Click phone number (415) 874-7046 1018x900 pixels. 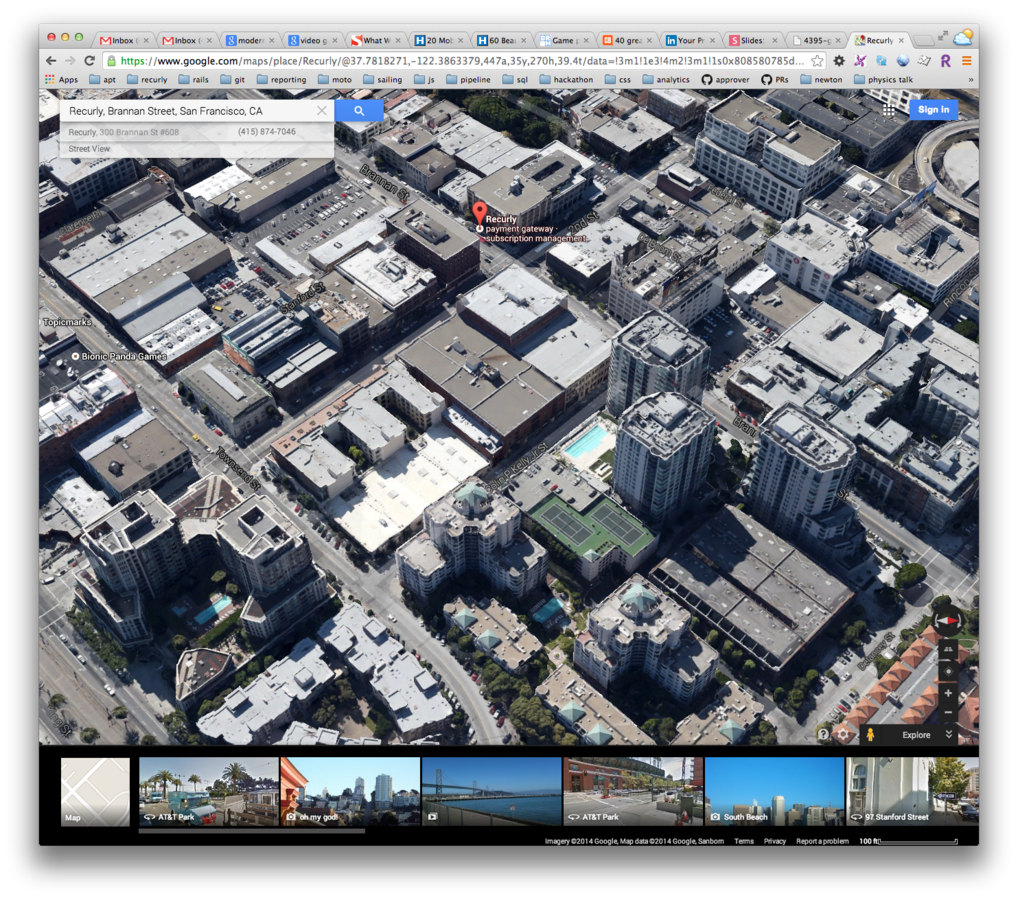point(267,132)
